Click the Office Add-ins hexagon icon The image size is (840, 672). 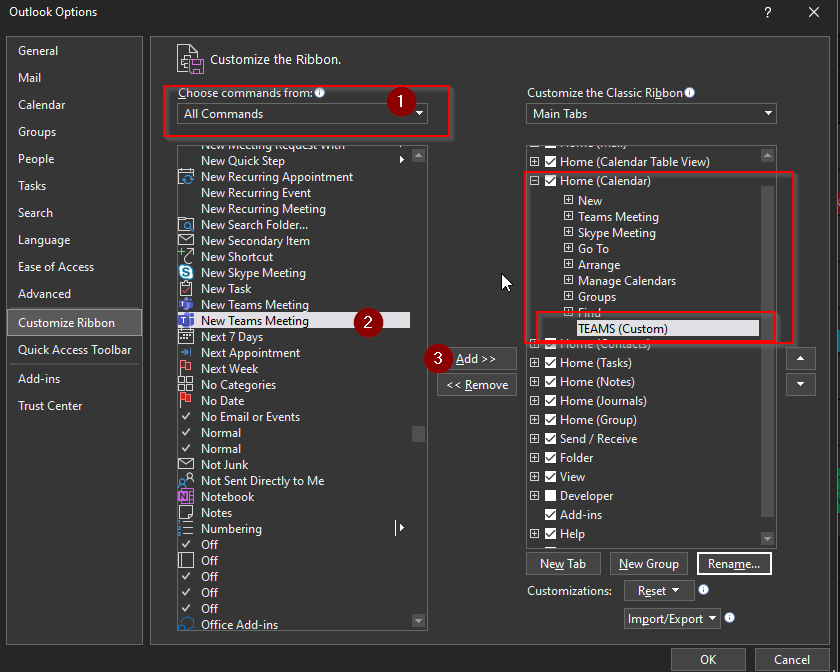(x=186, y=624)
